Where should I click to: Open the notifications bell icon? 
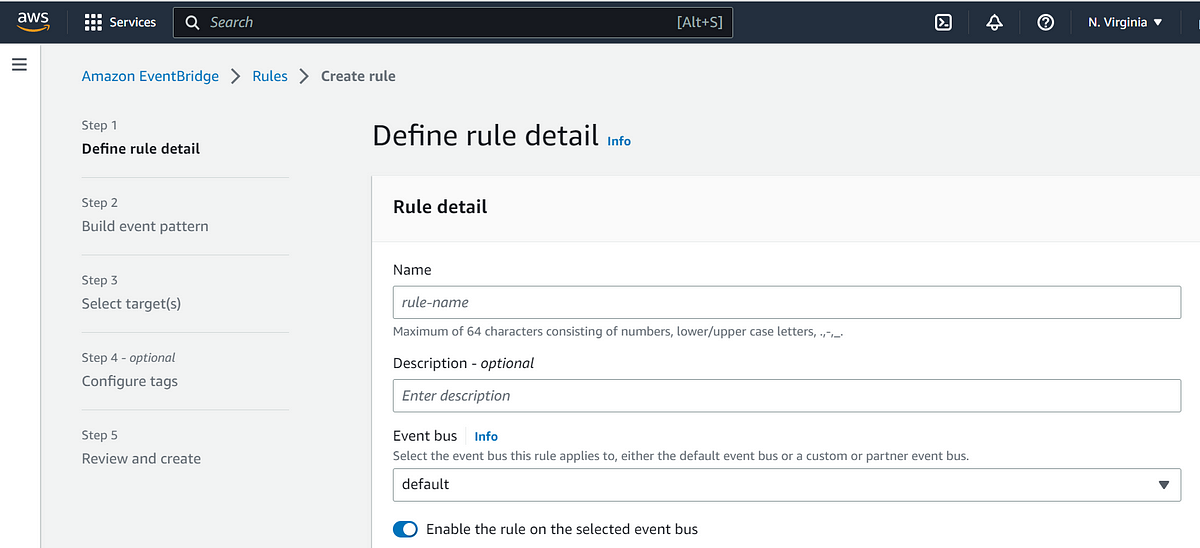click(x=994, y=22)
